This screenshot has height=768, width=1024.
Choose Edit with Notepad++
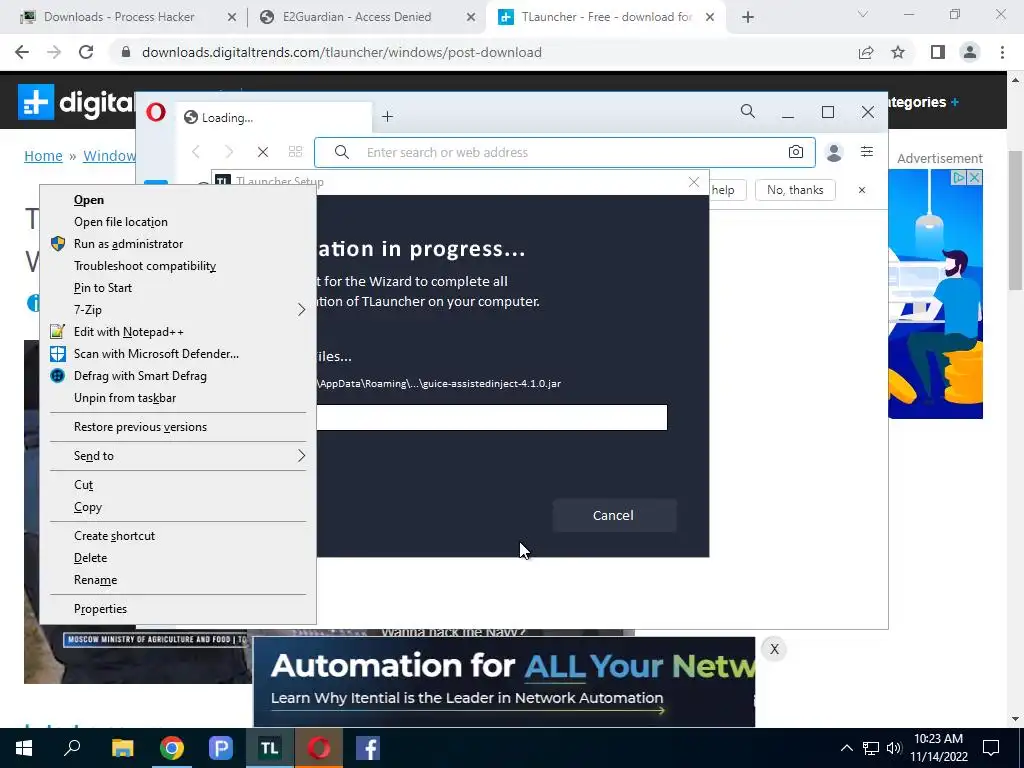point(178,332)
